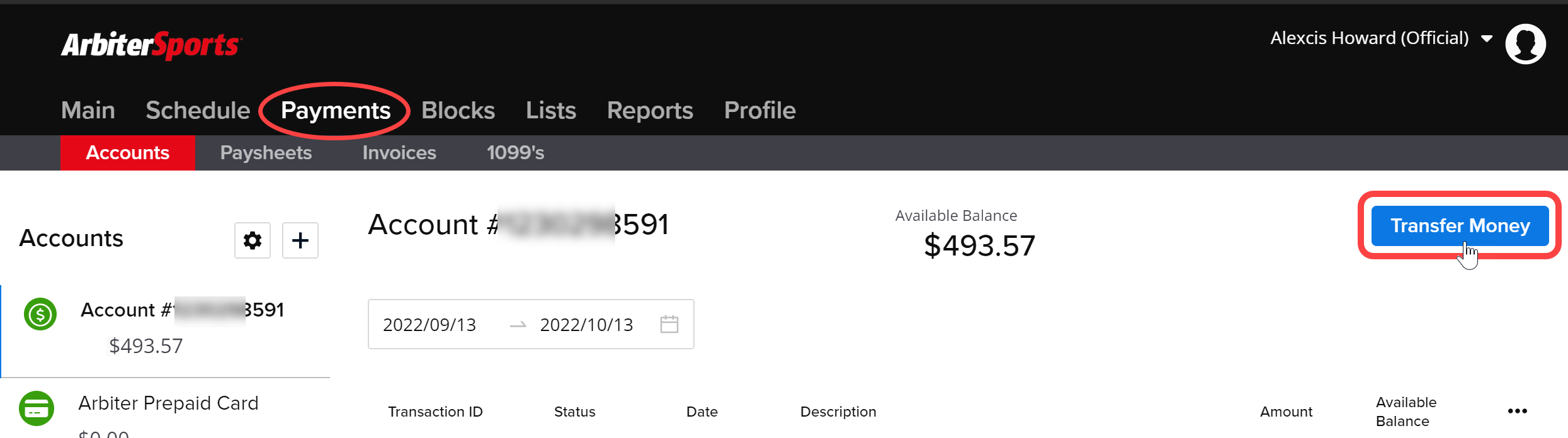Expand the Alexcis Howard user dropdown arrow

click(x=1487, y=39)
